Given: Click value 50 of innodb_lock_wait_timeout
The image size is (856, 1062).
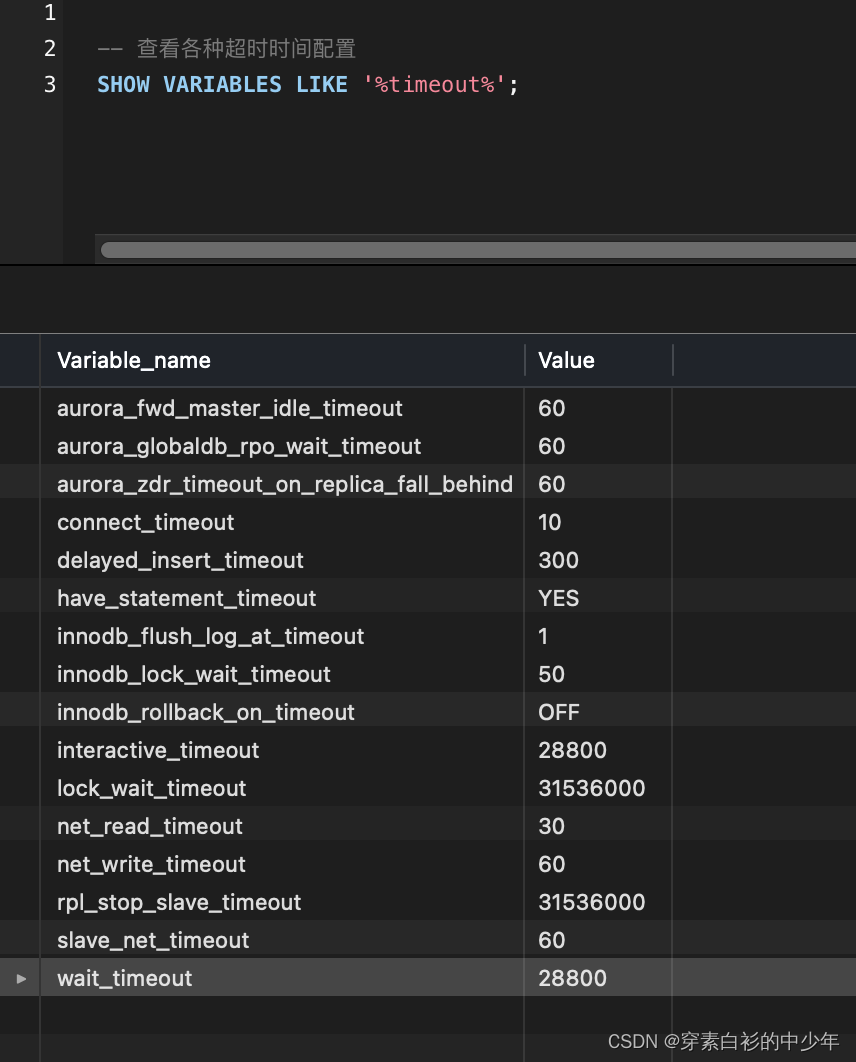Looking at the screenshot, I should 551,674.
